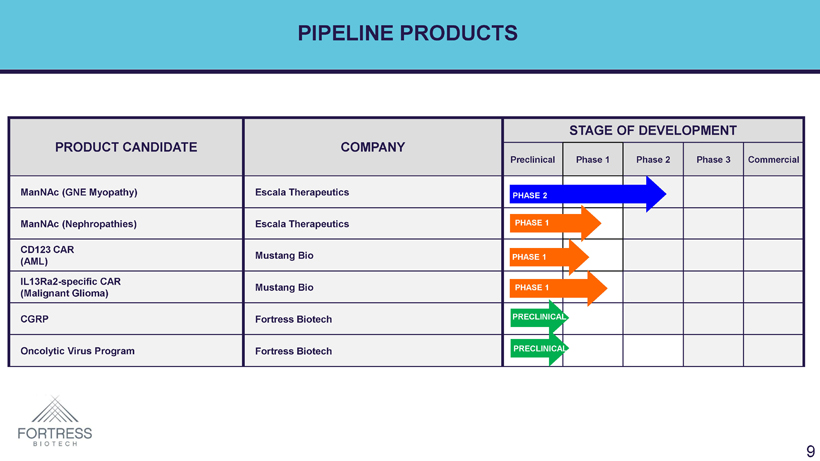Image resolution: width=820 pixels, height=461 pixels.
Task: Click the Fortress Biotech logo
Action: pos(54,421)
